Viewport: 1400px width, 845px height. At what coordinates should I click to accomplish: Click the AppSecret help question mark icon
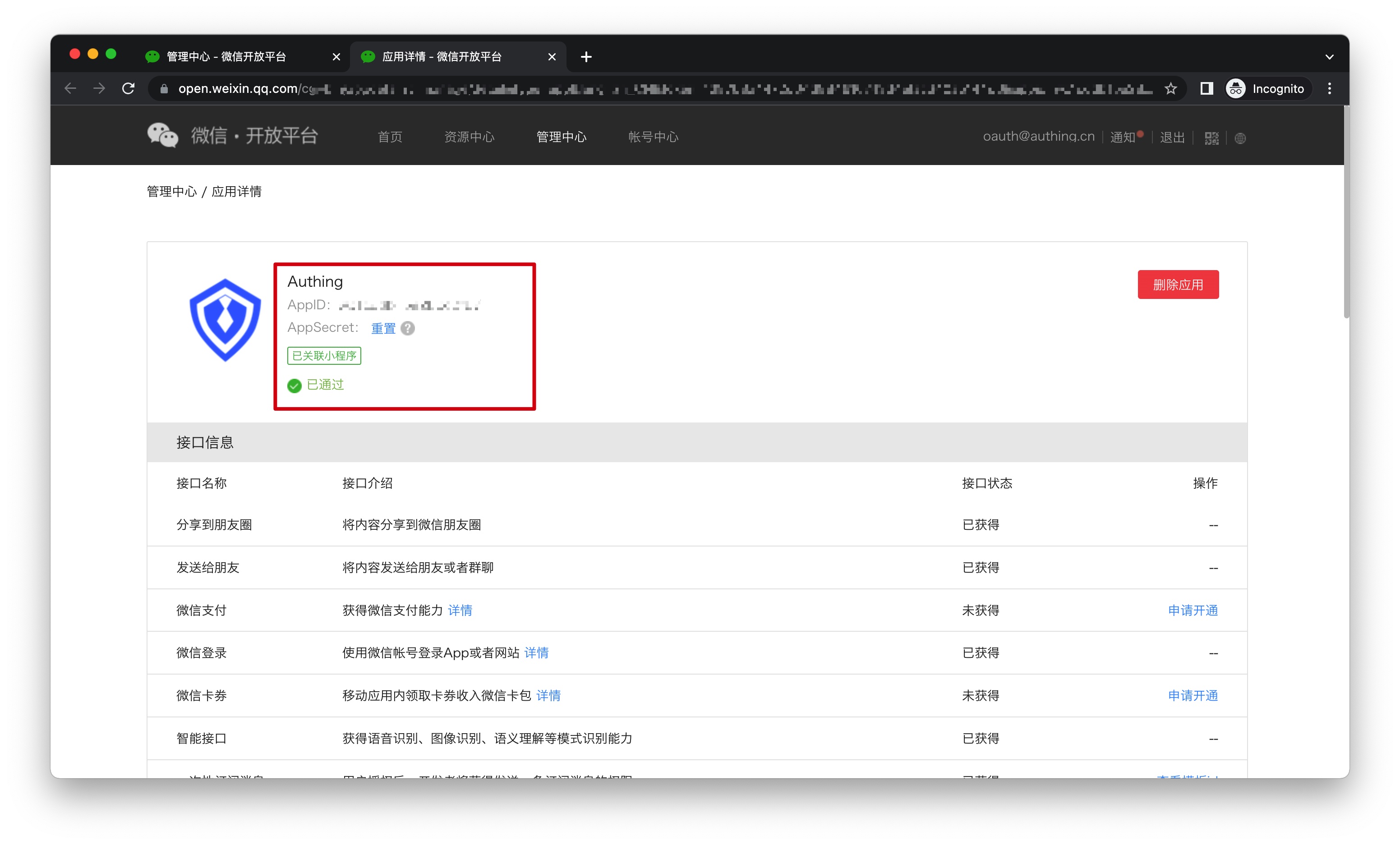(407, 328)
